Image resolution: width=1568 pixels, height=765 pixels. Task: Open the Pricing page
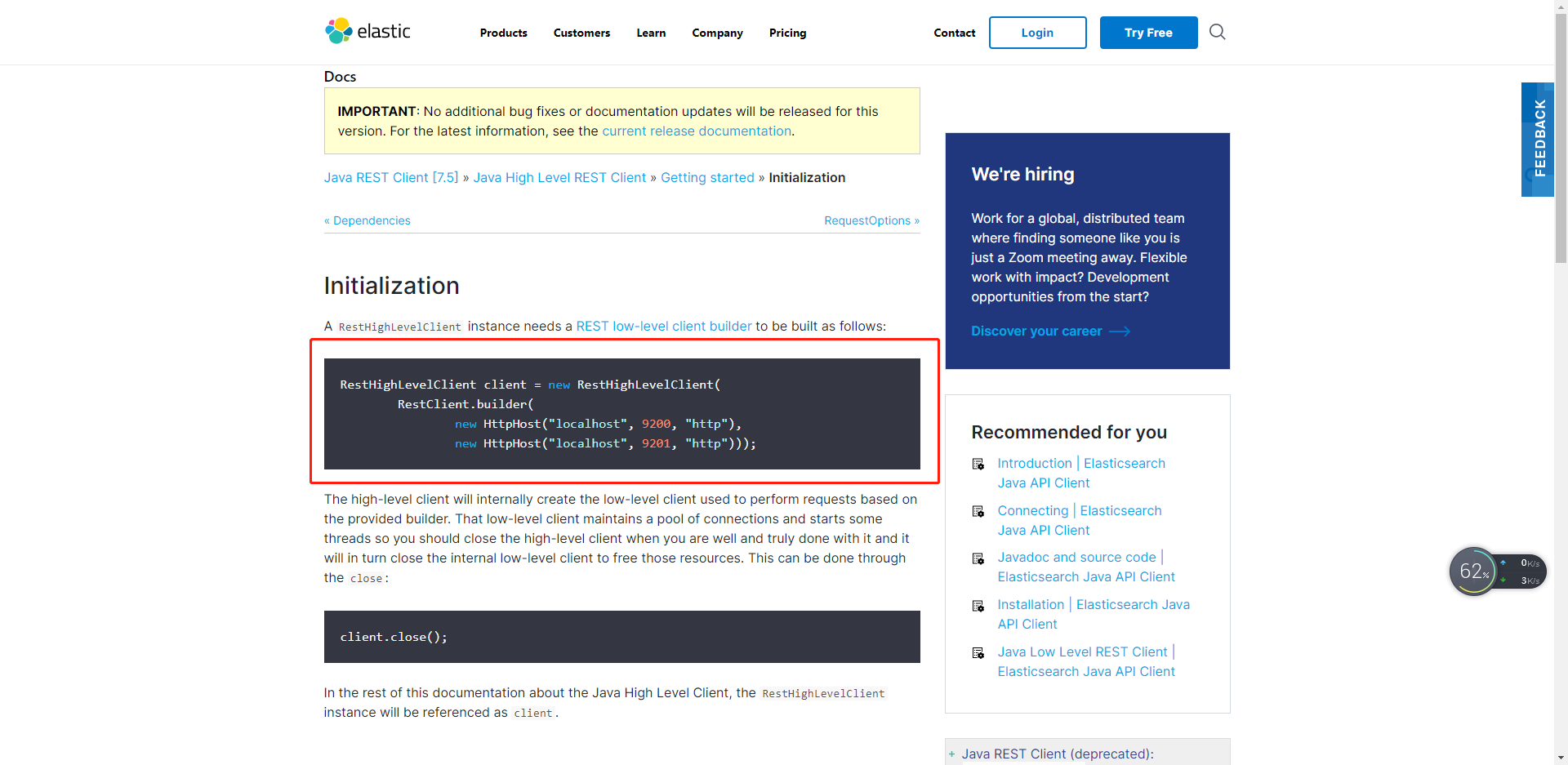point(787,33)
